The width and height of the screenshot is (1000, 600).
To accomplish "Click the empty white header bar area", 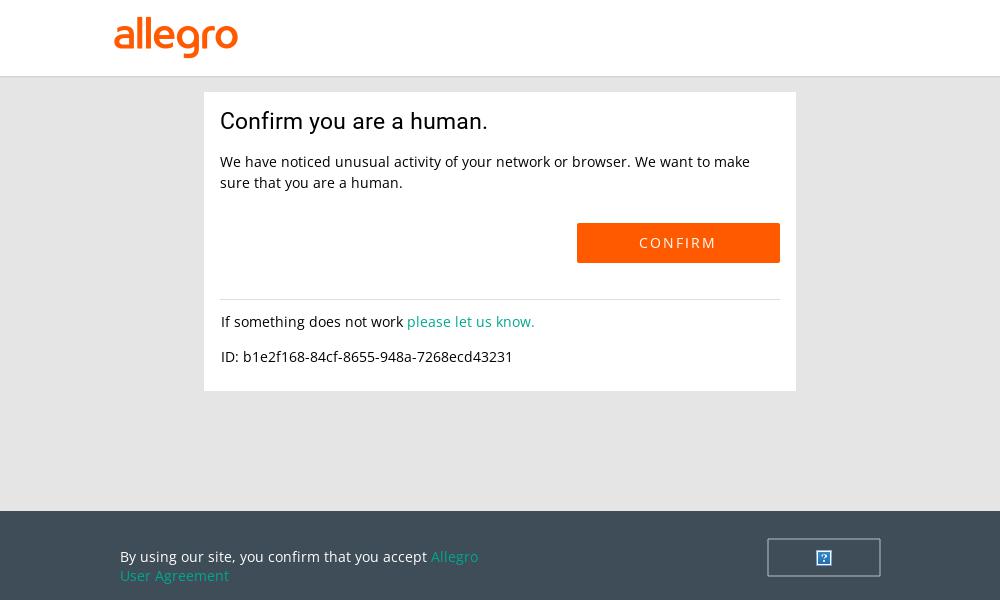I will click(x=606, y=38).
